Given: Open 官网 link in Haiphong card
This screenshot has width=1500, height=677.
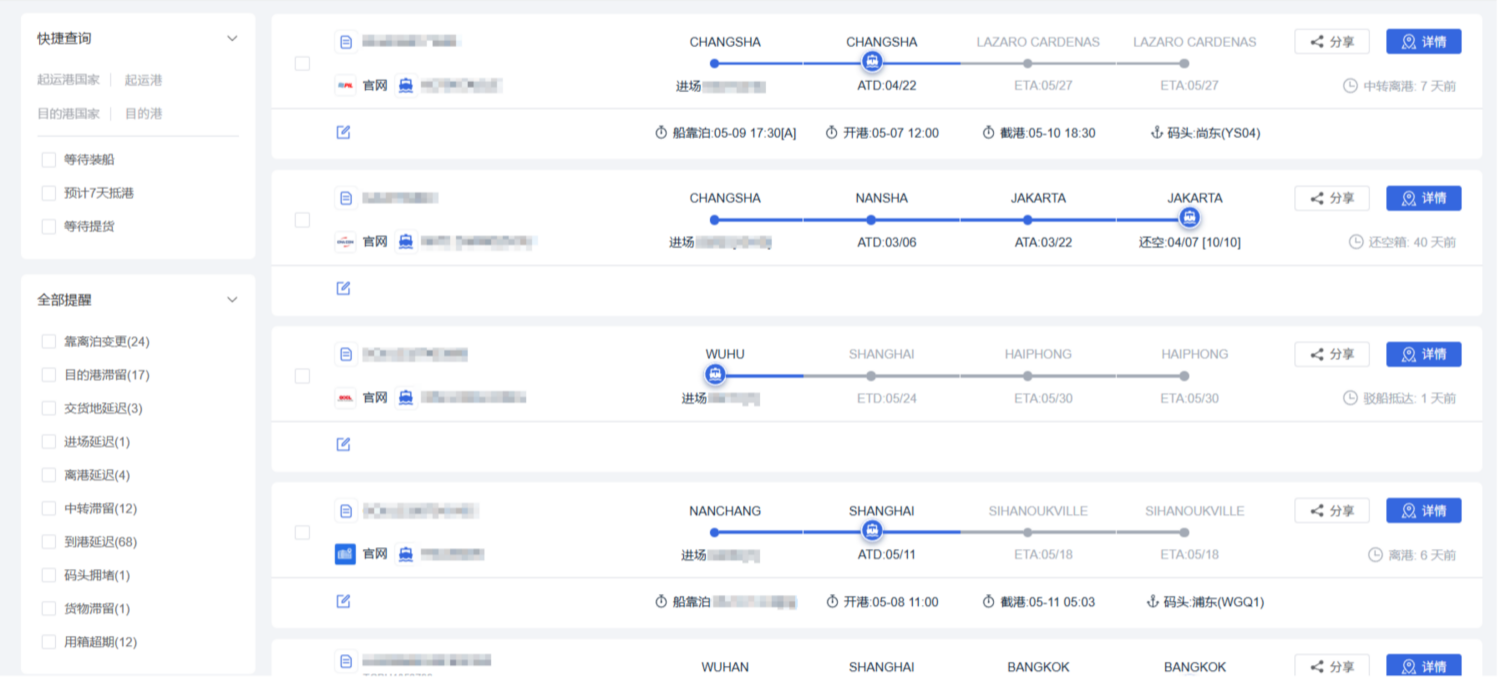Looking at the screenshot, I should point(375,398).
